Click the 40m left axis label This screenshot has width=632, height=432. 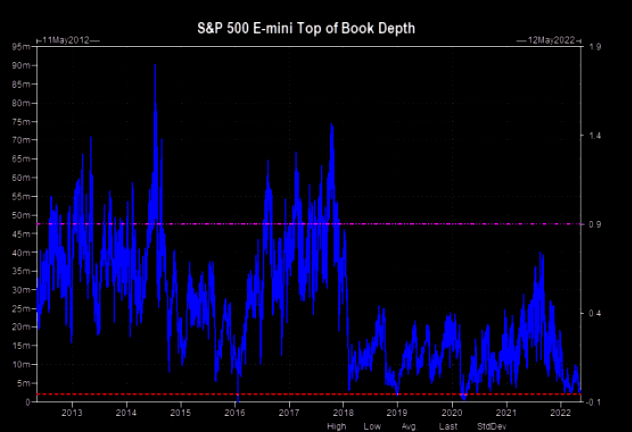tap(21, 253)
